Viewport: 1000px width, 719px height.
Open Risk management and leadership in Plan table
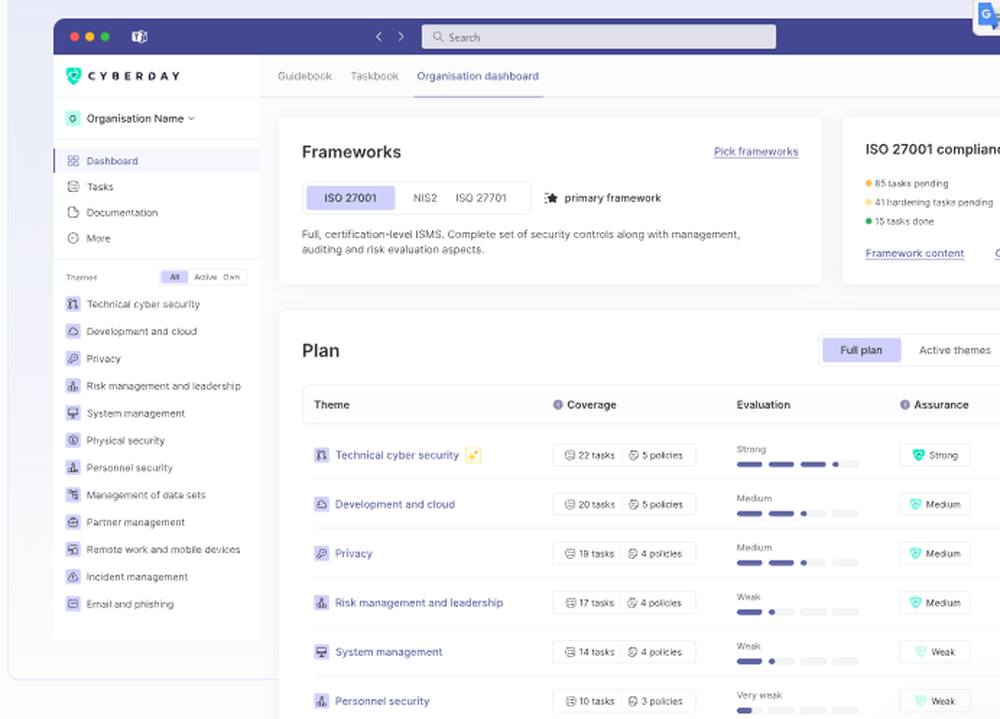(418, 602)
